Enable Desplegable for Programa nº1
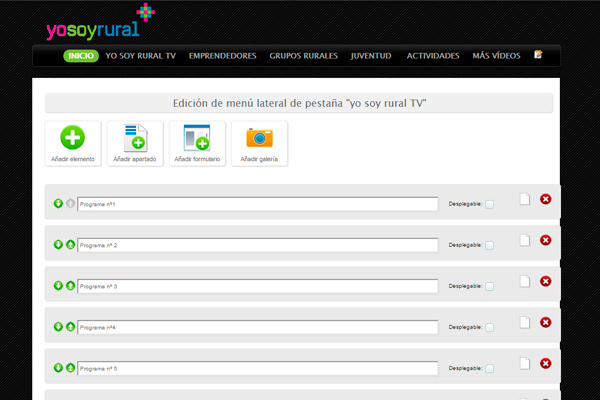The width and height of the screenshot is (600, 400). (489, 204)
